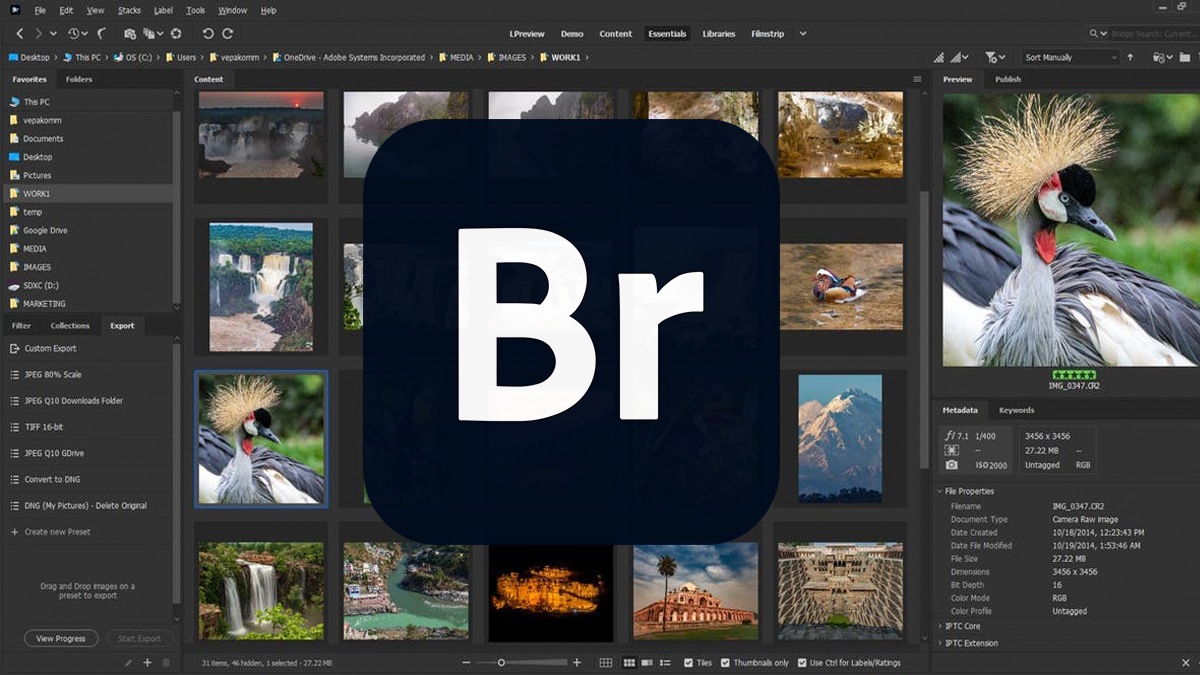This screenshot has width=1200, height=675.
Task: Click the Refresh icon in the toolbar
Action: click(x=176, y=34)
